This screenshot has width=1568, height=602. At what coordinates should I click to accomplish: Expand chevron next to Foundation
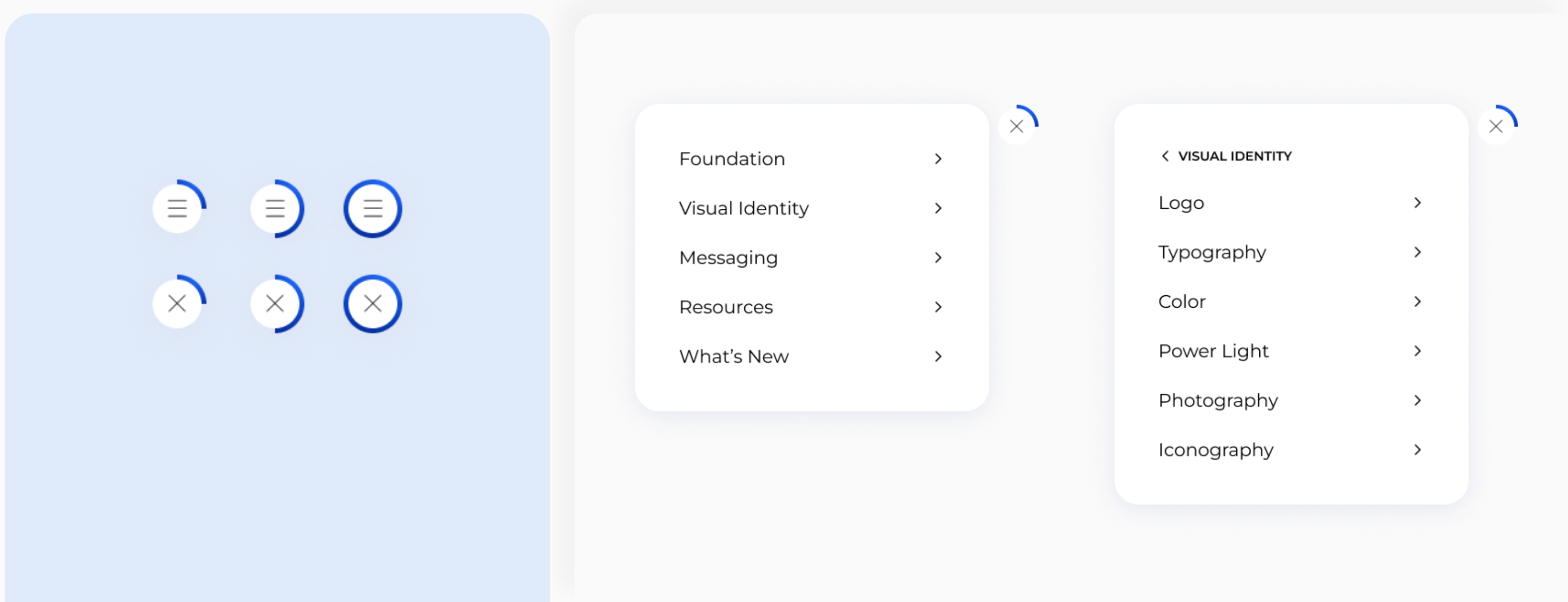pyautogui.click(x=938, y=159)
